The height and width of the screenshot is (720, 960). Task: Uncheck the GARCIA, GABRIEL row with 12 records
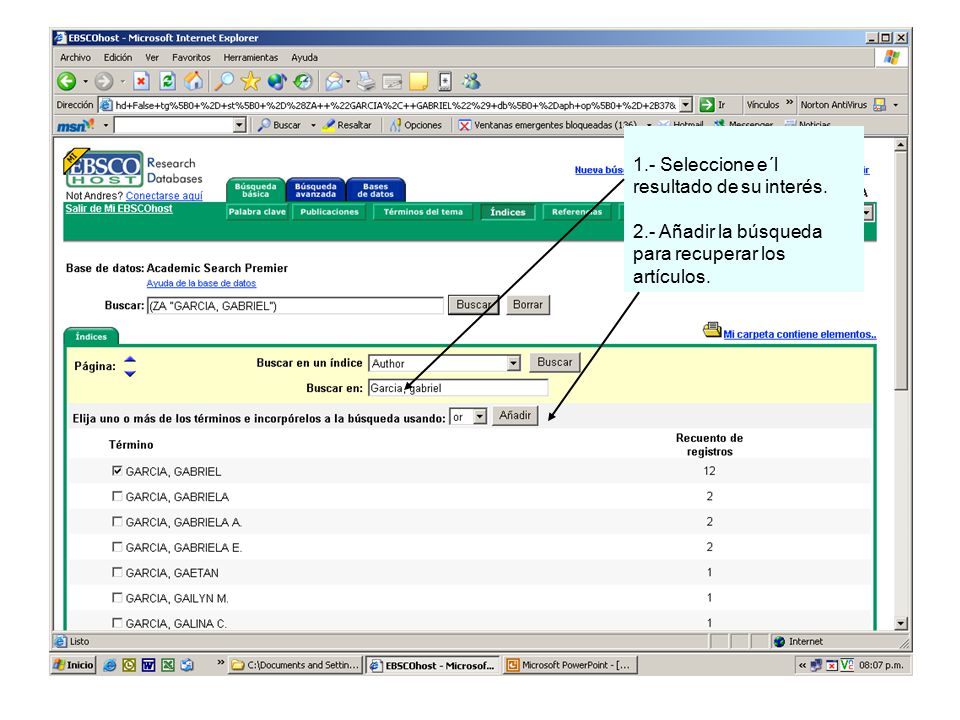[117, 471]
